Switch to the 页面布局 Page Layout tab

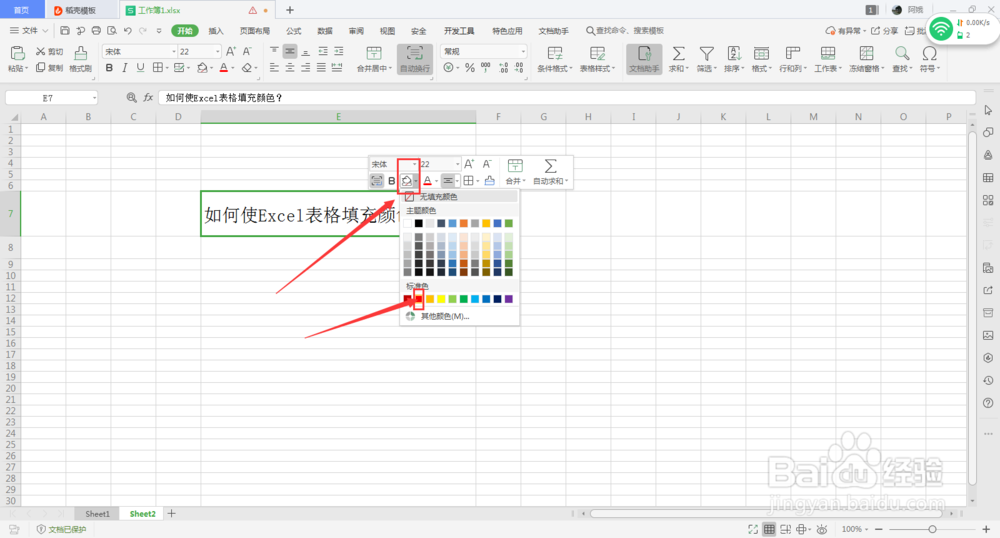point(255,31)
